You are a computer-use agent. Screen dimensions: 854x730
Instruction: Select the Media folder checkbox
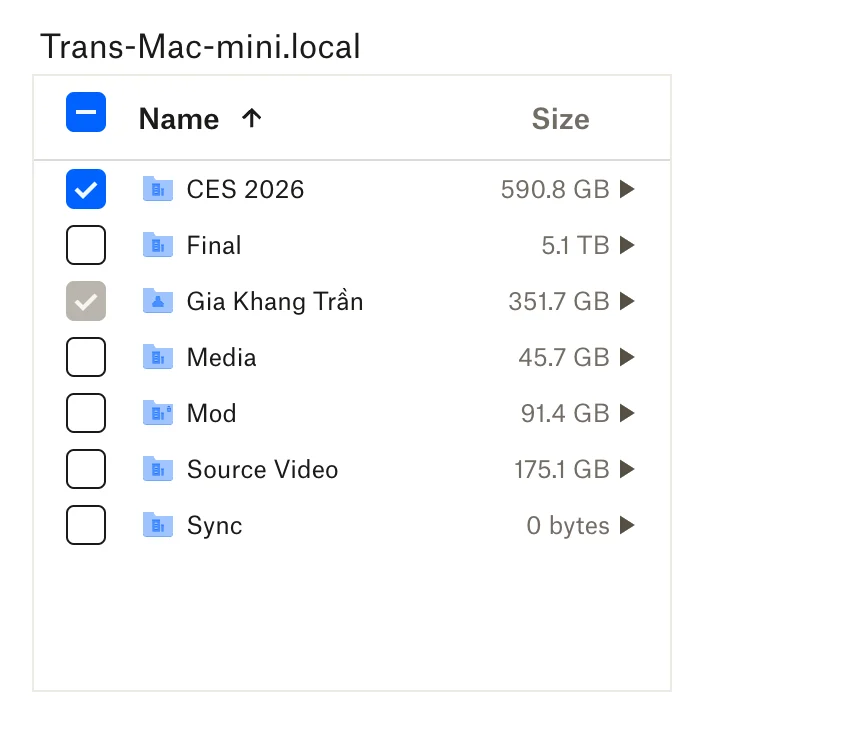click(x=85, y=357)
